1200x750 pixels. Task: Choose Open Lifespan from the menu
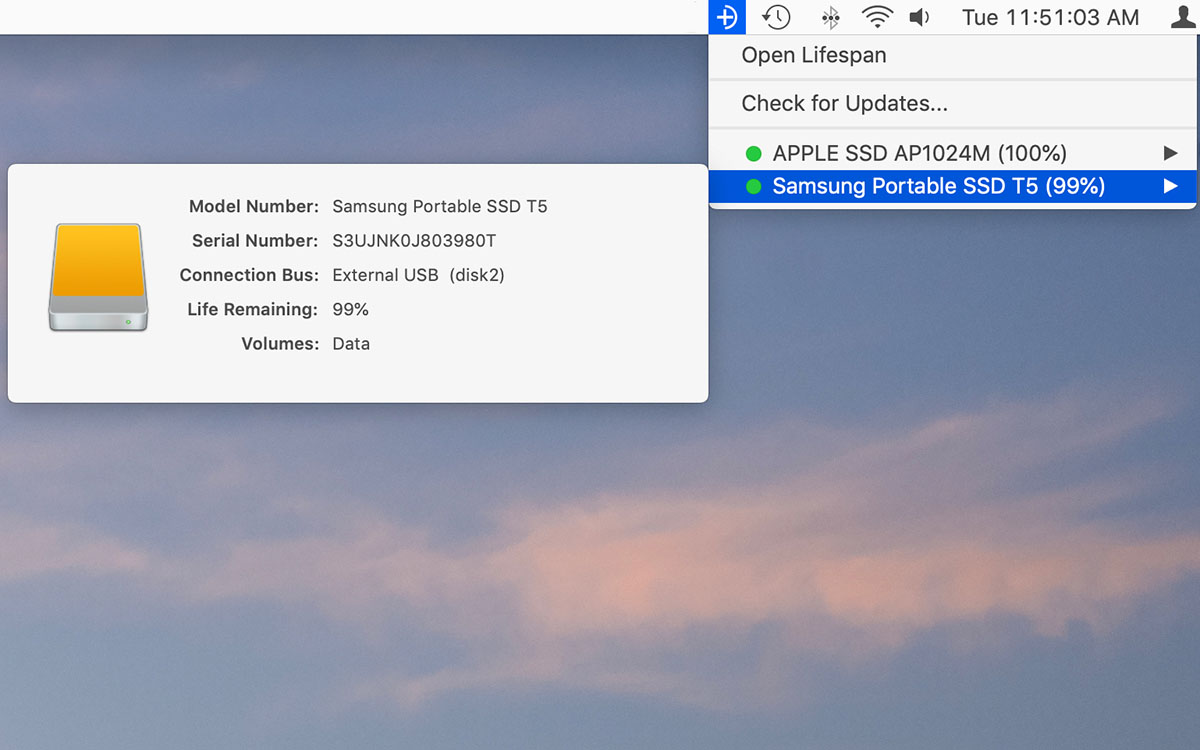[952, 56]
